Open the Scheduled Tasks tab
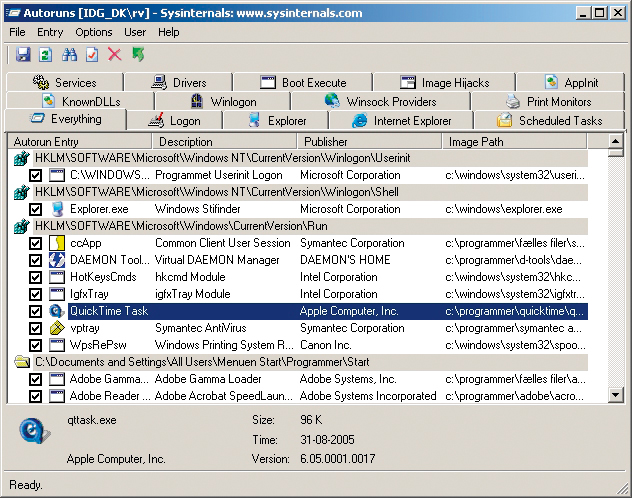This screenshot has width=632, height=498. point(549,120)
